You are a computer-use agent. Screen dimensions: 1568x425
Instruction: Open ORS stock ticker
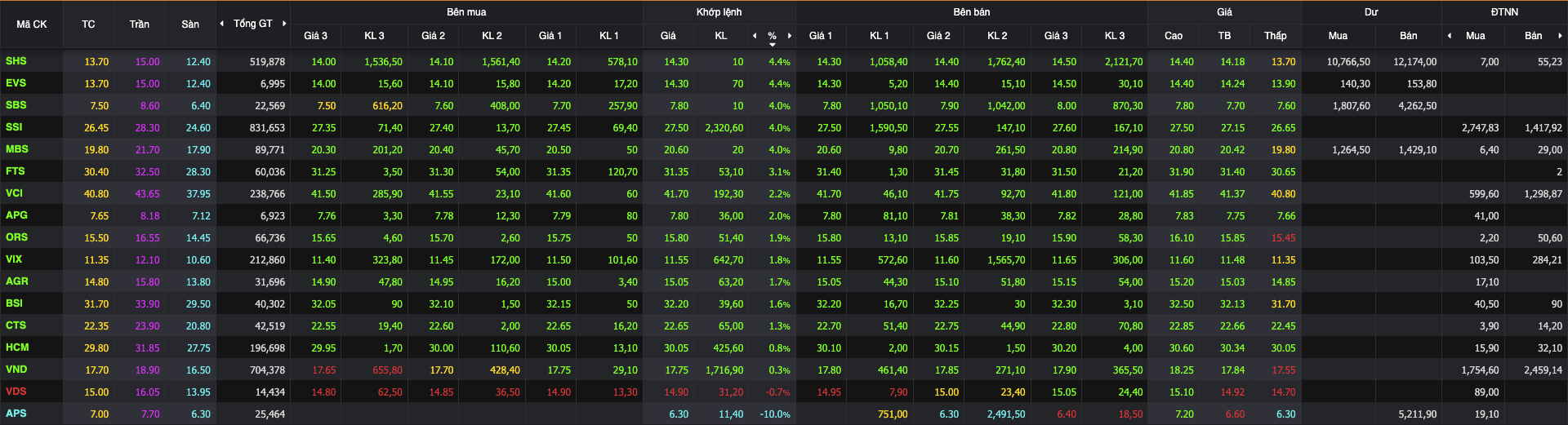tap(16, 237)
